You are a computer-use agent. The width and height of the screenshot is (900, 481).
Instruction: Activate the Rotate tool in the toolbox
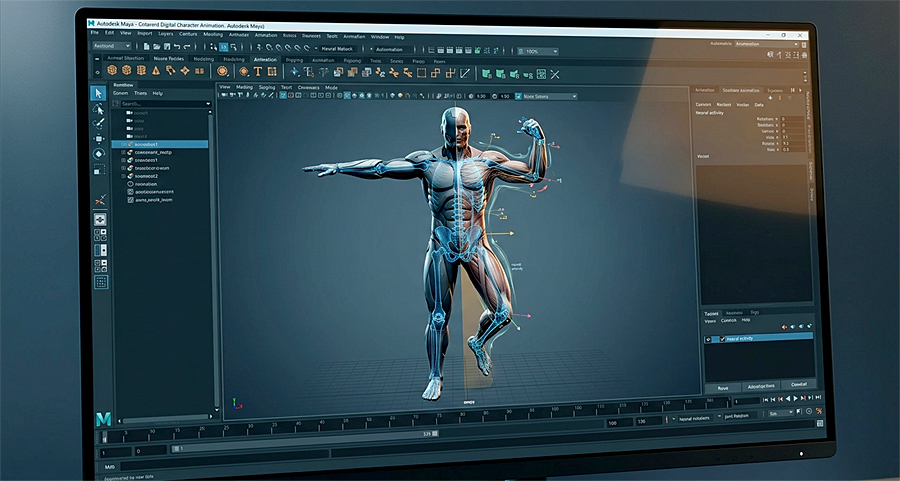(99, 154)
